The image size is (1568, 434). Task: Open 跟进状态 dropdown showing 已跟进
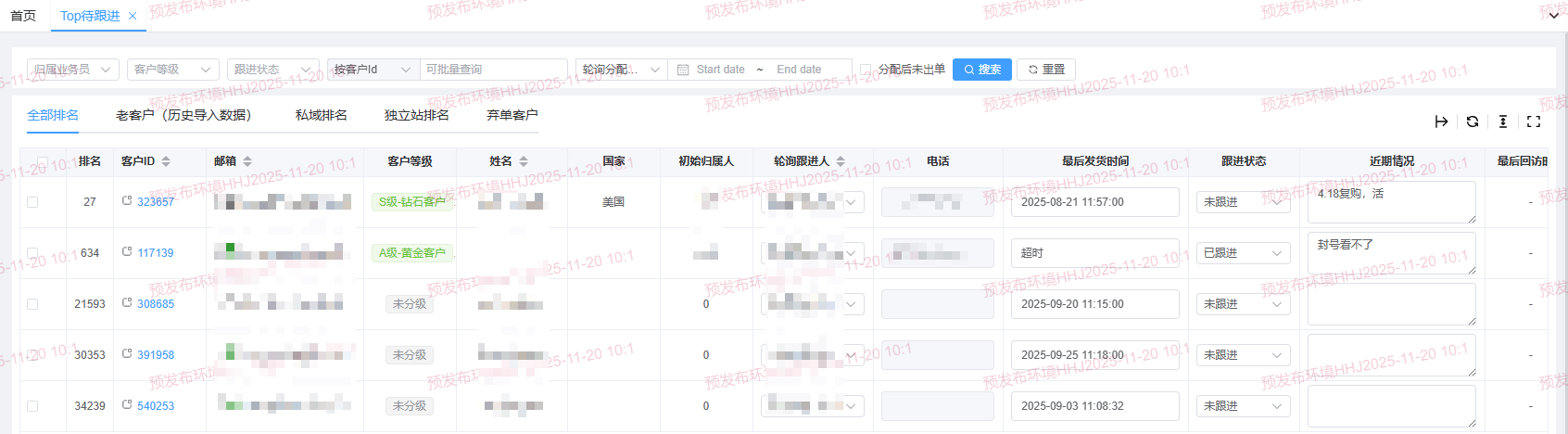(x=1243, y=253)
